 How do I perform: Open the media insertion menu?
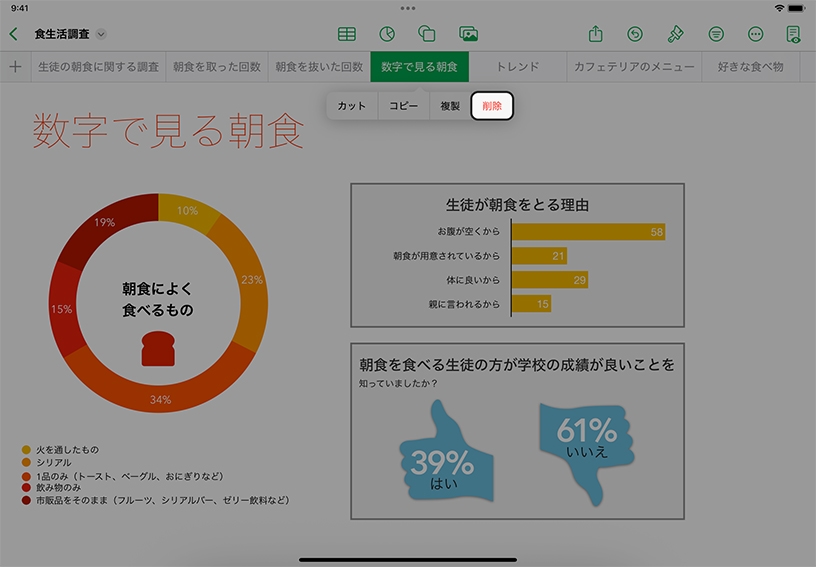(x=468, y=34)
